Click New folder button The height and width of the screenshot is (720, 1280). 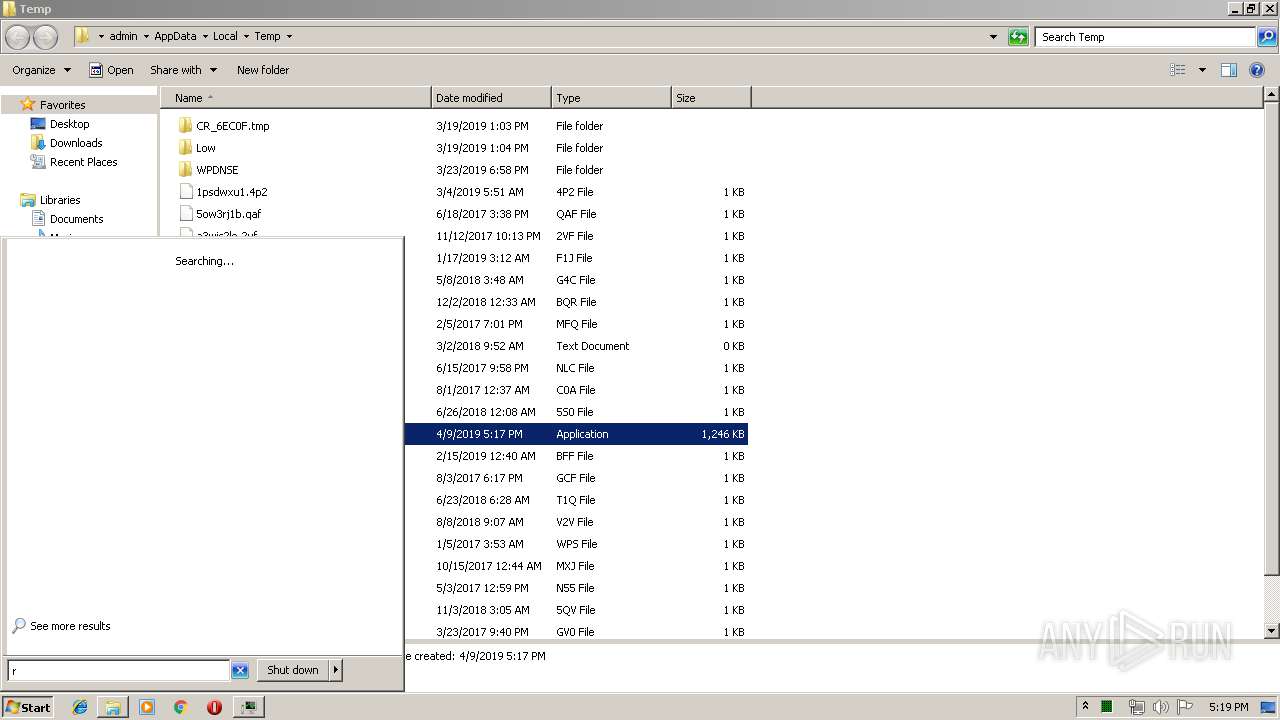[263, 70]
